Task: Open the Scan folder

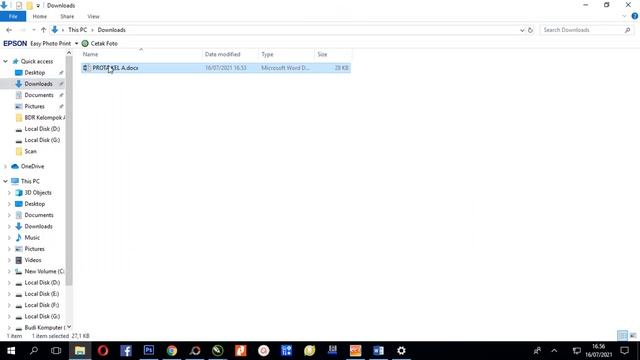Action: click(30, 151)
